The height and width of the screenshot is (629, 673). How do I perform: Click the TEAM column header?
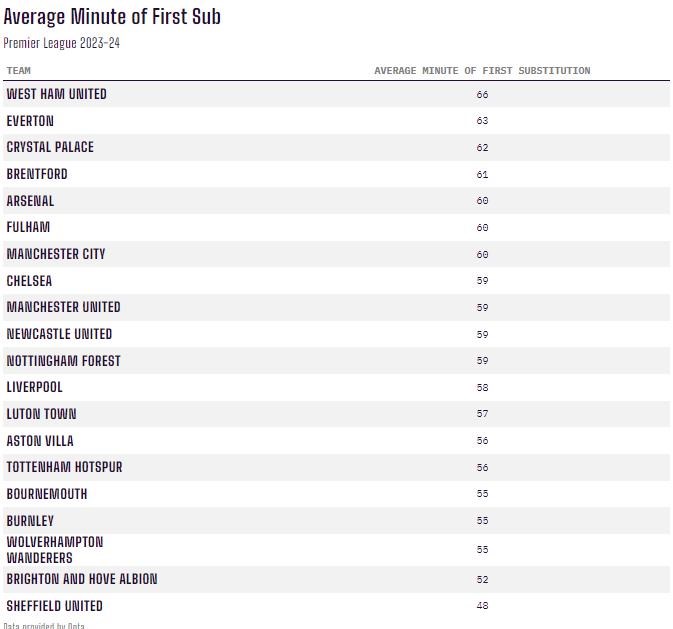click(19, 71)
